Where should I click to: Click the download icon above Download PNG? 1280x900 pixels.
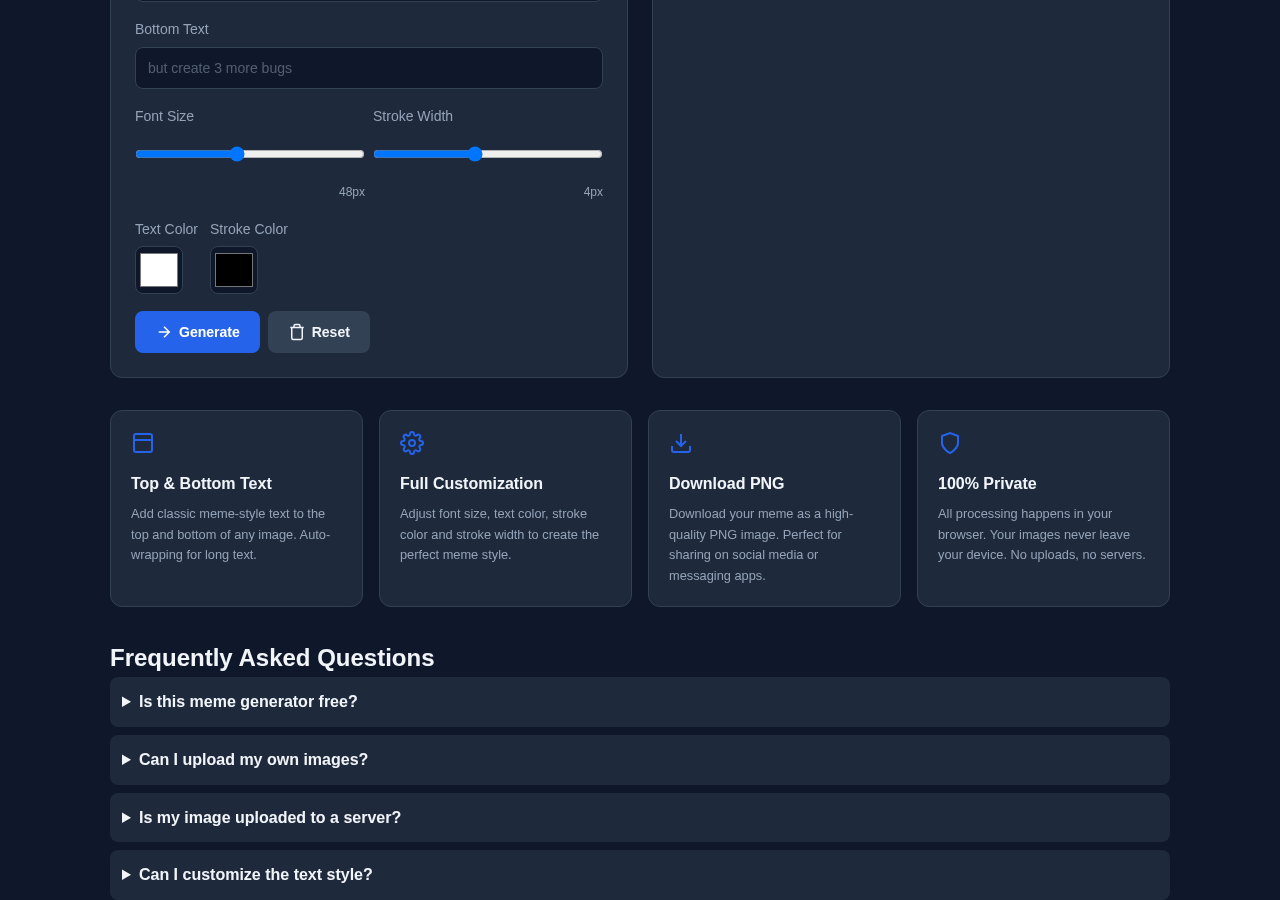point(681,443)
